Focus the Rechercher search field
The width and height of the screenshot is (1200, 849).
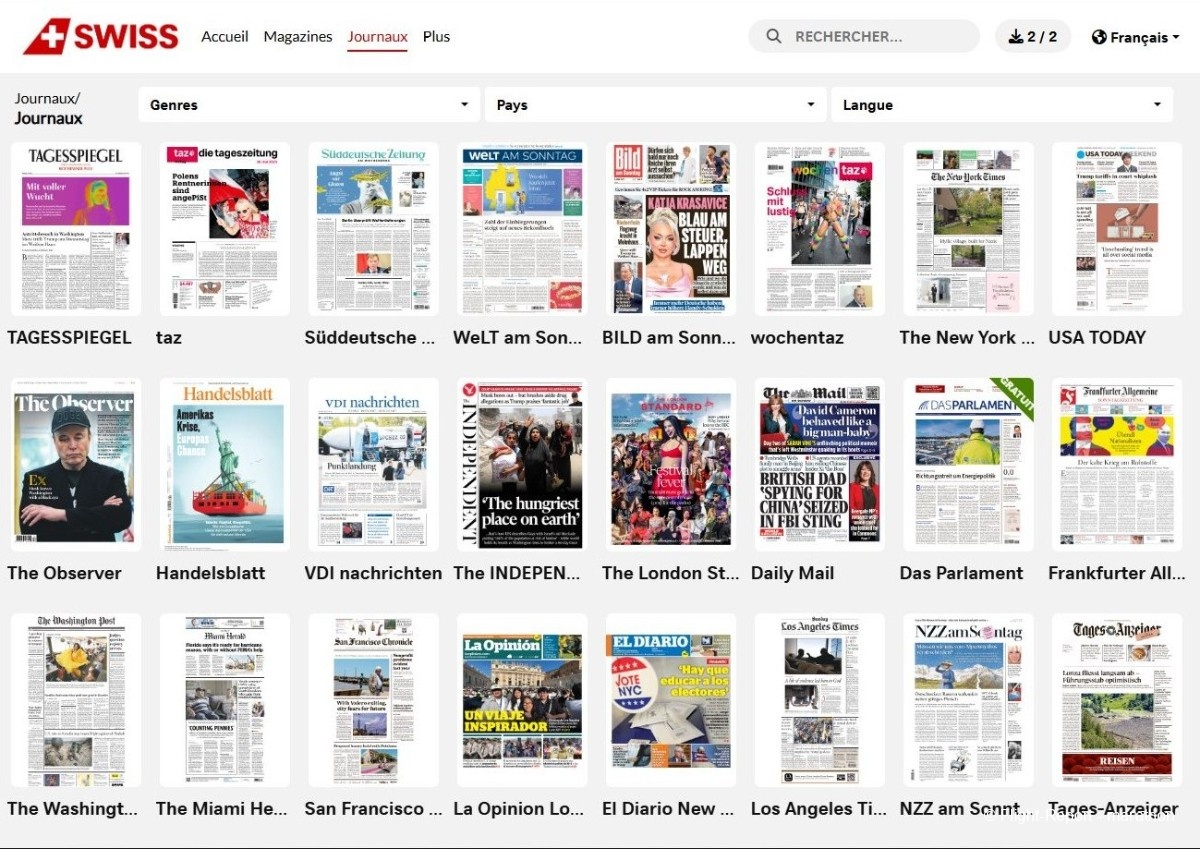(864, 37)
